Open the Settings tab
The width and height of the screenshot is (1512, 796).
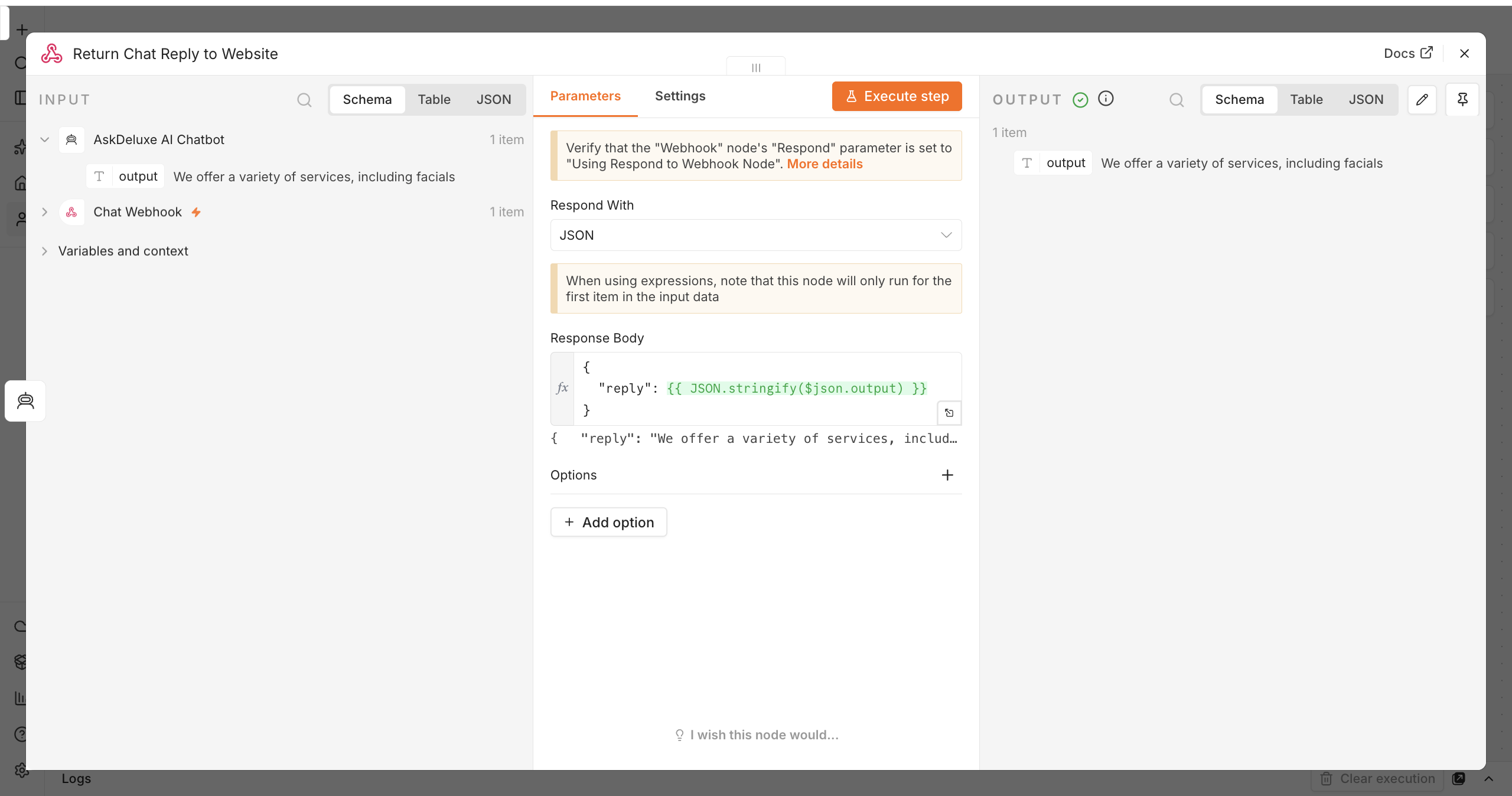680,96
